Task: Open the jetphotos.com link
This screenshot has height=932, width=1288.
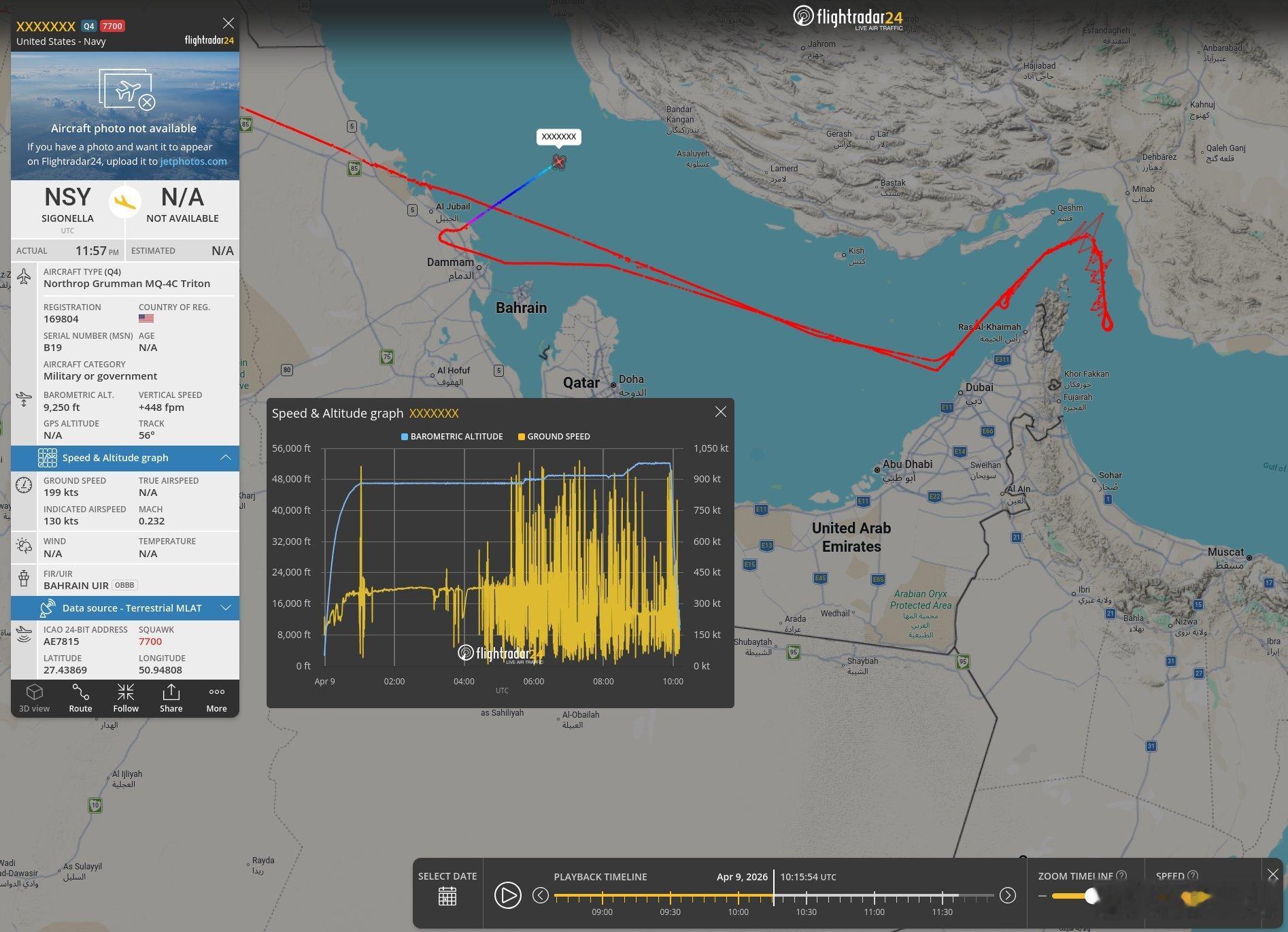Action: (x=193, y=161)
